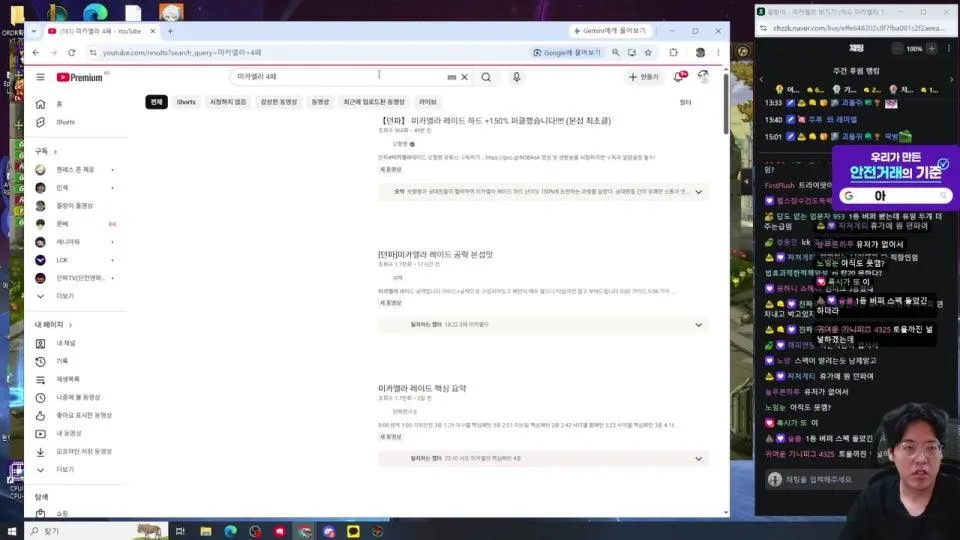Open the Chrome extensions puzzle icon
The image size is (960, 540).
point(673,53)
